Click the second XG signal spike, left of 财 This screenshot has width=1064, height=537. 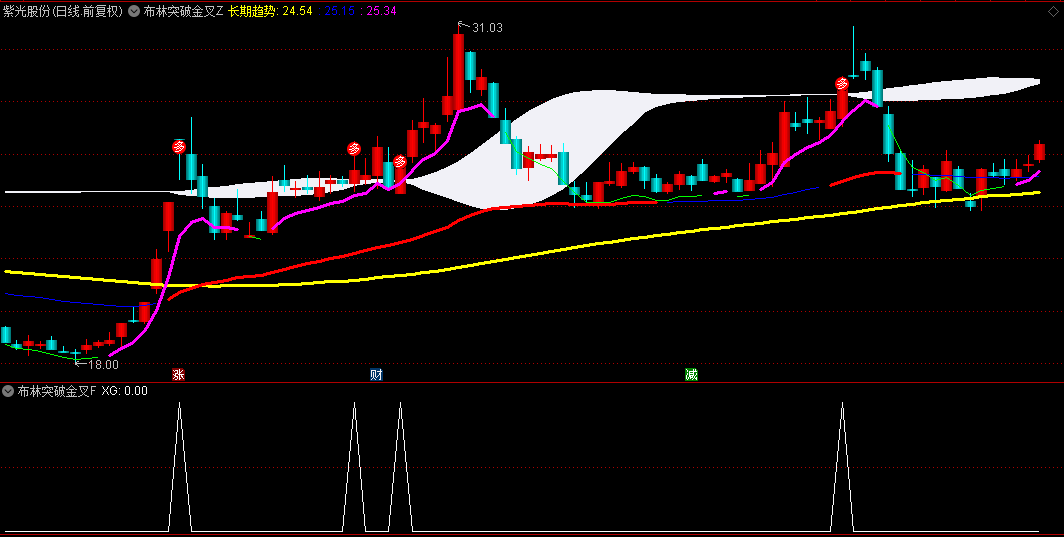354,466
